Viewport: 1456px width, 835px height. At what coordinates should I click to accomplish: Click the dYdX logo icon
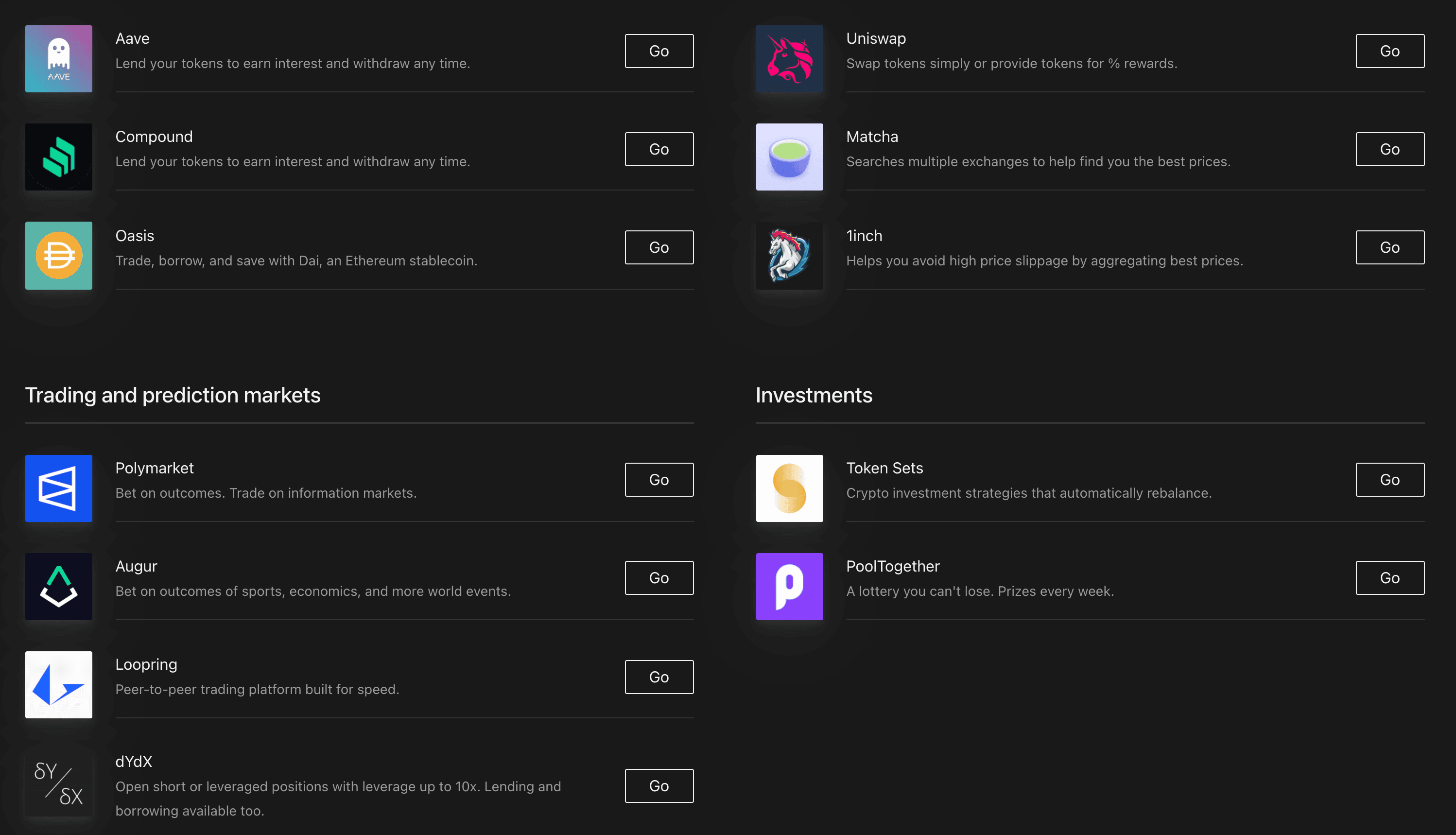point(58,783)
